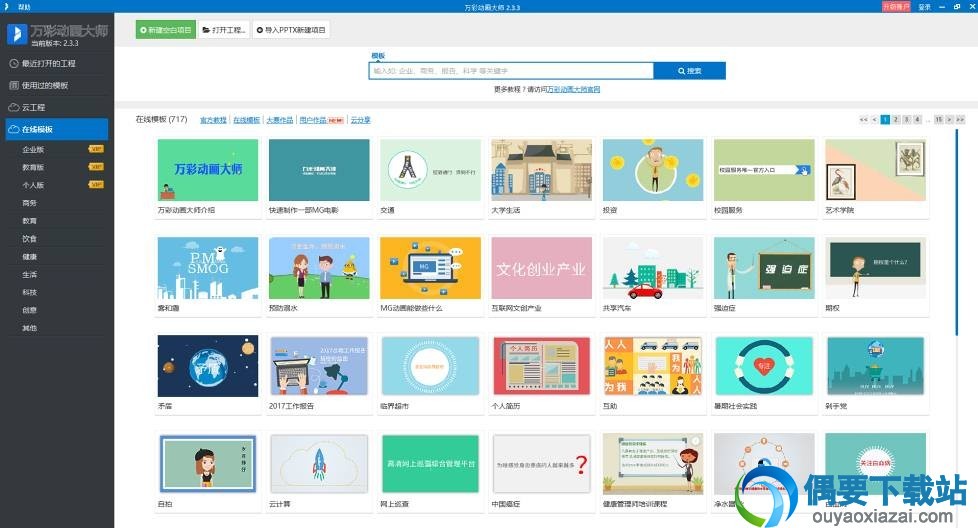Open 云工程 cloud projects in sidebar

[x=57, y=107]
